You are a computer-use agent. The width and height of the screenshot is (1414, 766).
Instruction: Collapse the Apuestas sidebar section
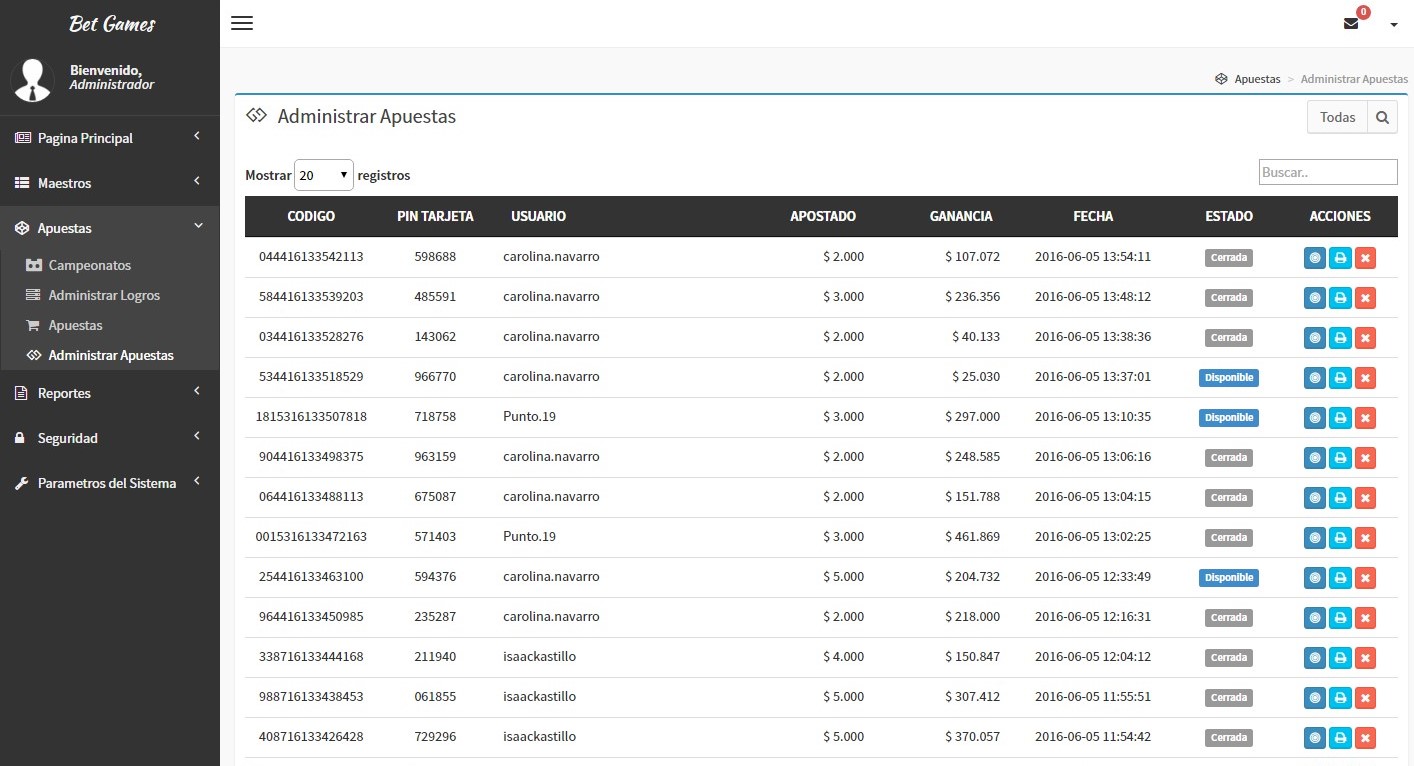coord(110,228)
